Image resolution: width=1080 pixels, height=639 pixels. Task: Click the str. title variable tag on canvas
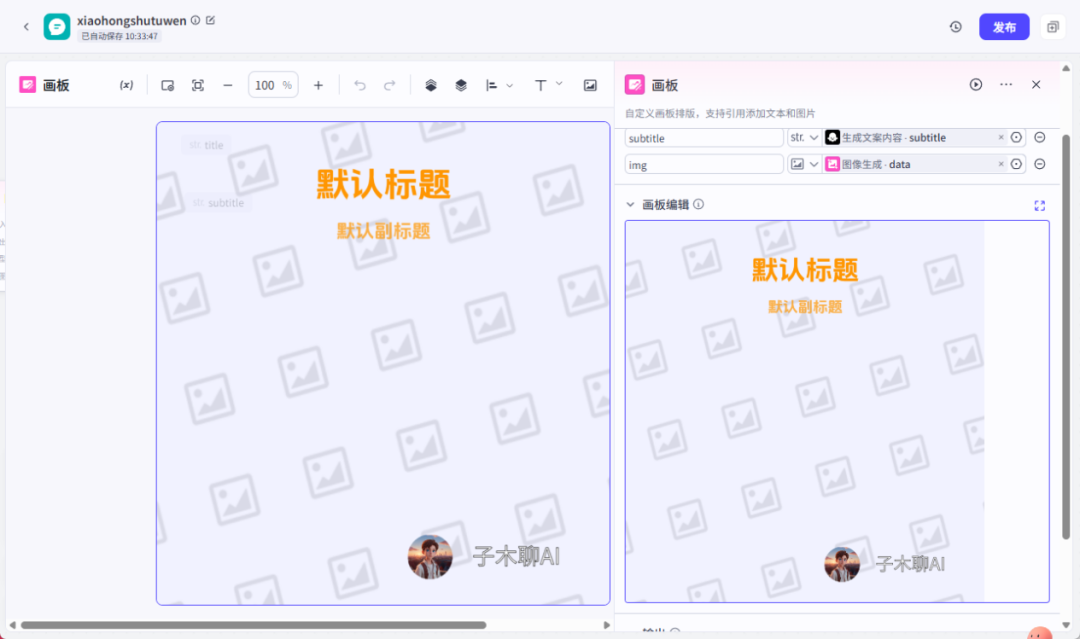point(207,145)
